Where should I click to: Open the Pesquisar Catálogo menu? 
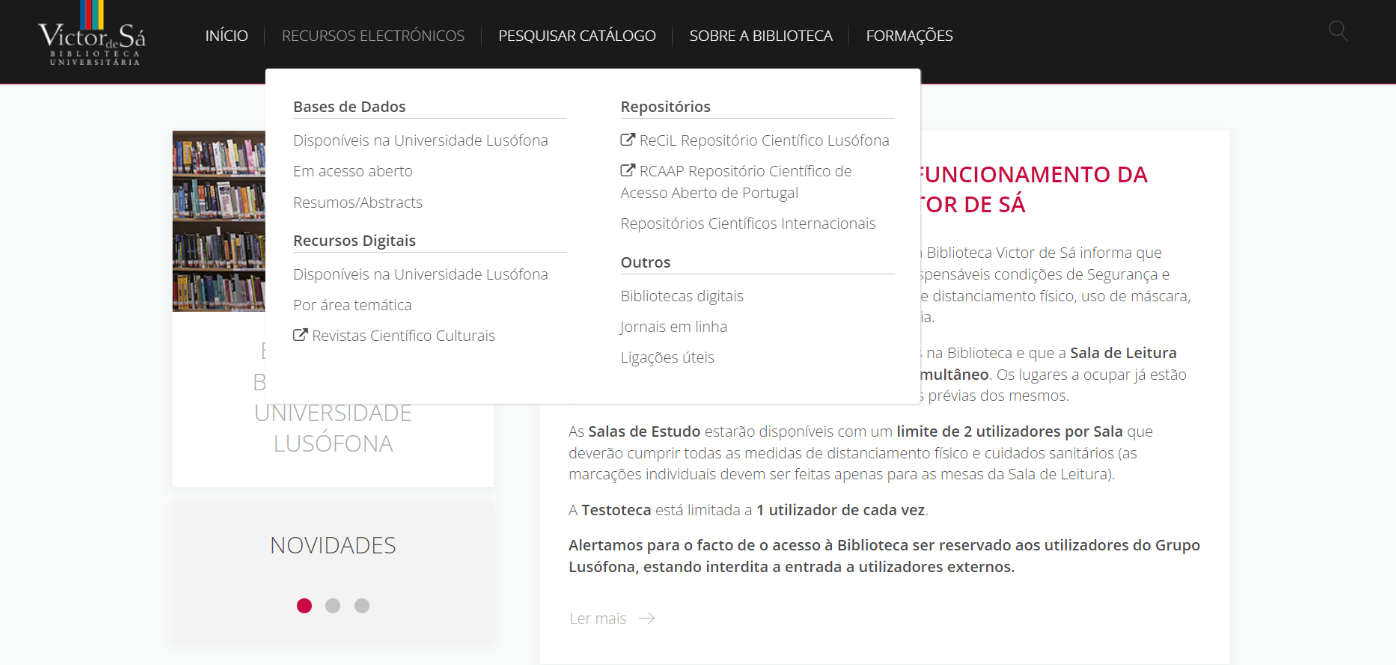pyautogui.click(x=577, y=36)
